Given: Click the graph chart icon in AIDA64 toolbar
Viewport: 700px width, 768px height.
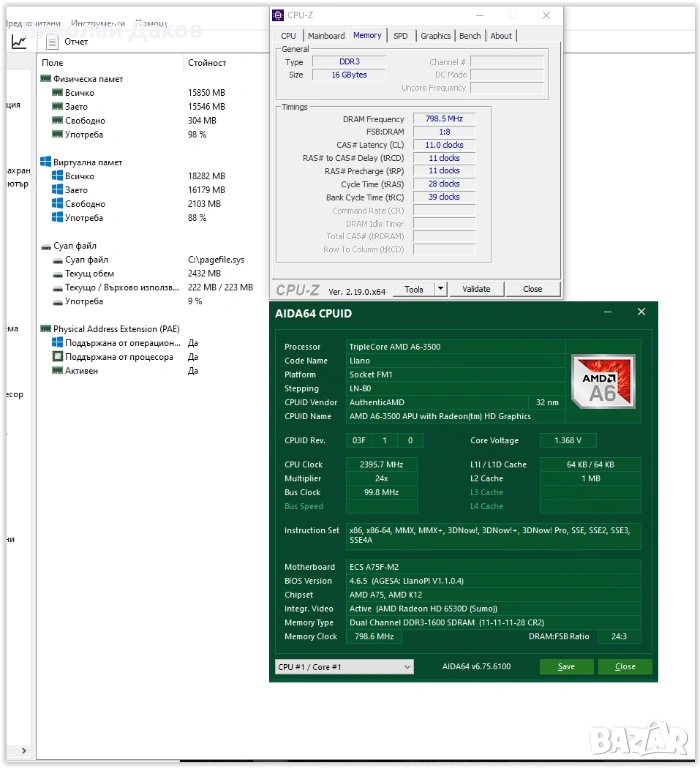Looking at the screenshot, I should (19, 42).
